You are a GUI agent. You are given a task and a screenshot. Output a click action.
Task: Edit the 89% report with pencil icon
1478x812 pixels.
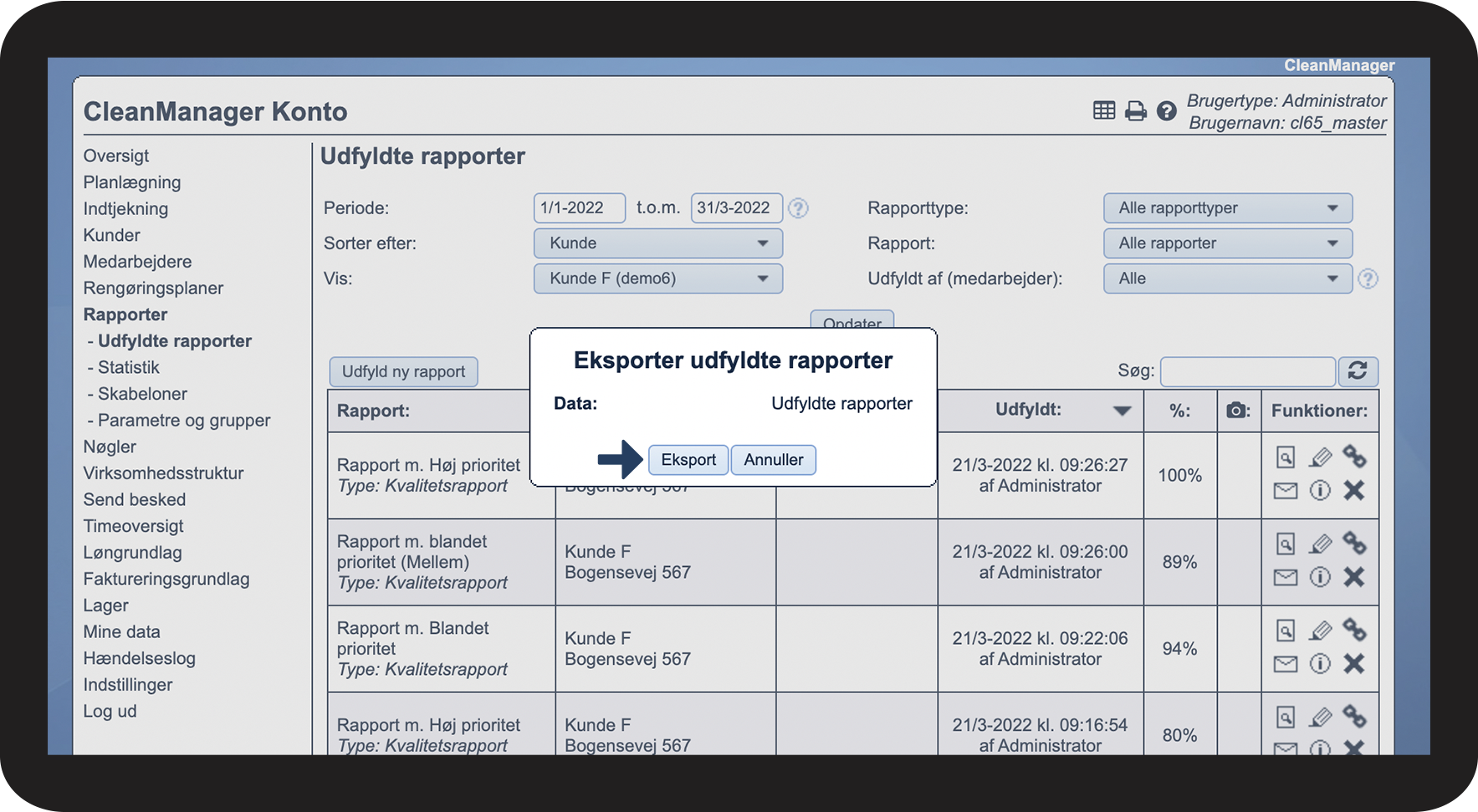pos(1320,544)
